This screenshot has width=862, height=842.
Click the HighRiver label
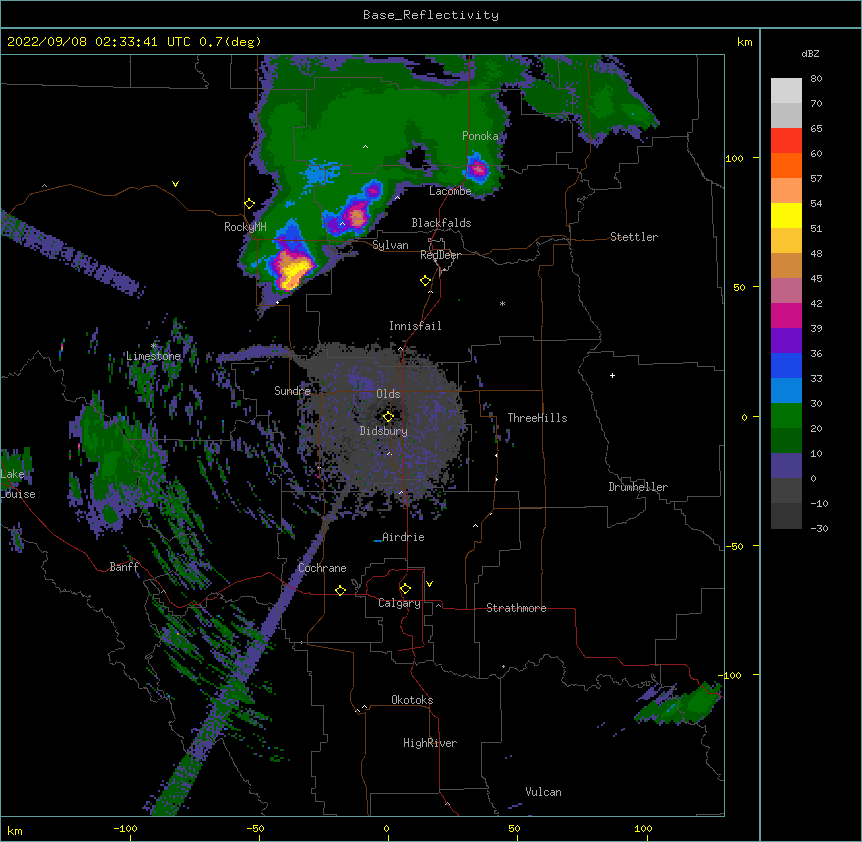click(430, 743)
